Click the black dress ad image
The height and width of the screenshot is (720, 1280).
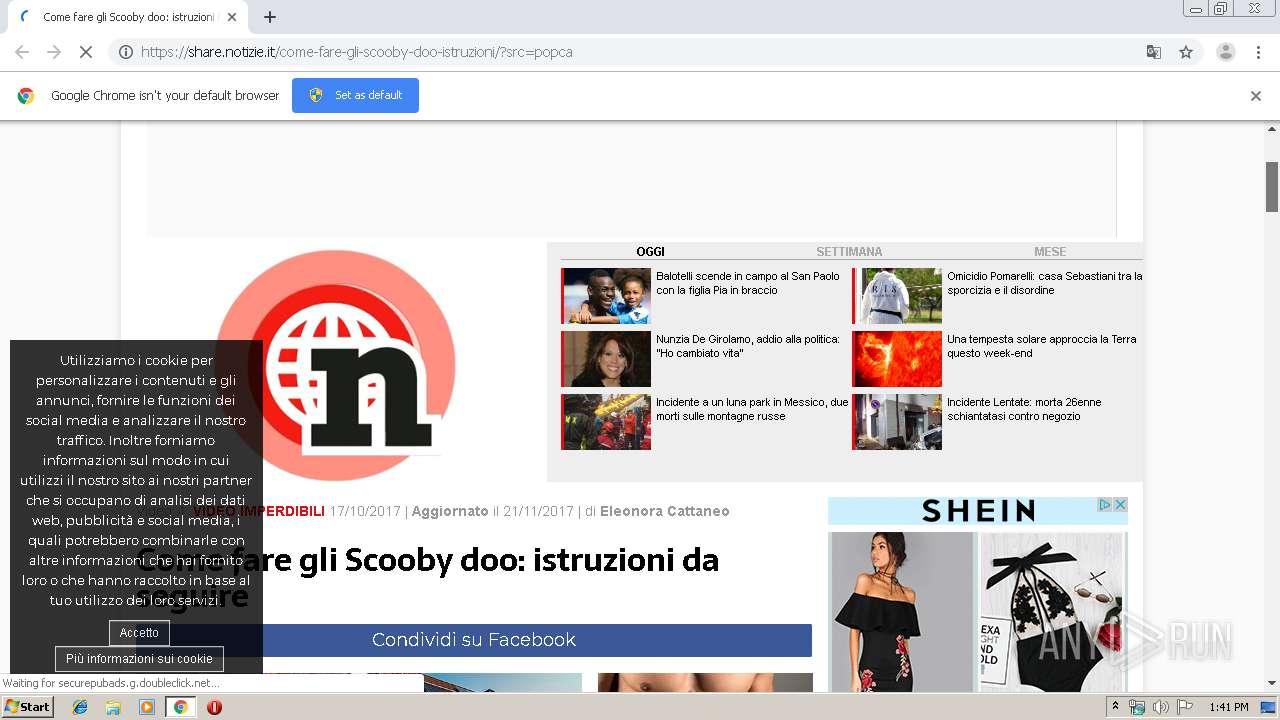901,611
